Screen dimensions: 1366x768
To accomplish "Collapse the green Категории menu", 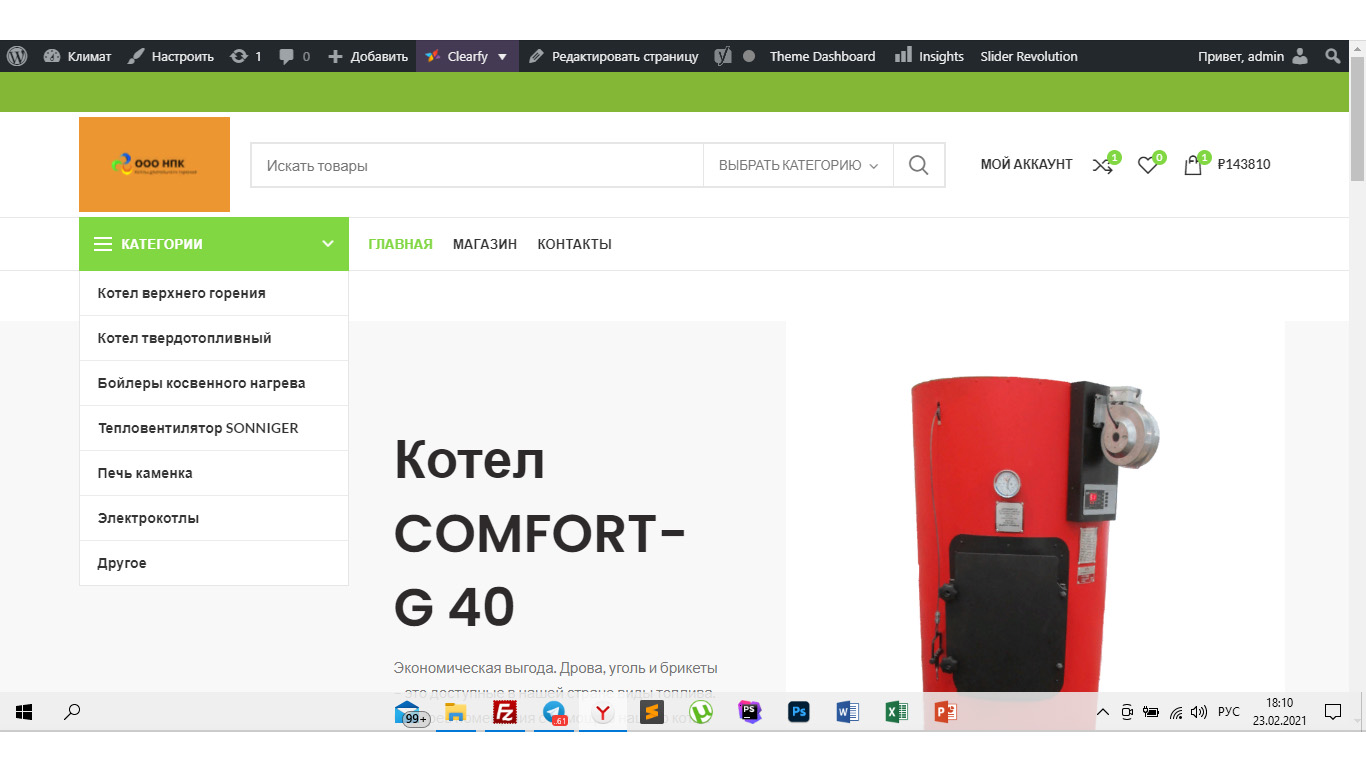I will (214, 244).
